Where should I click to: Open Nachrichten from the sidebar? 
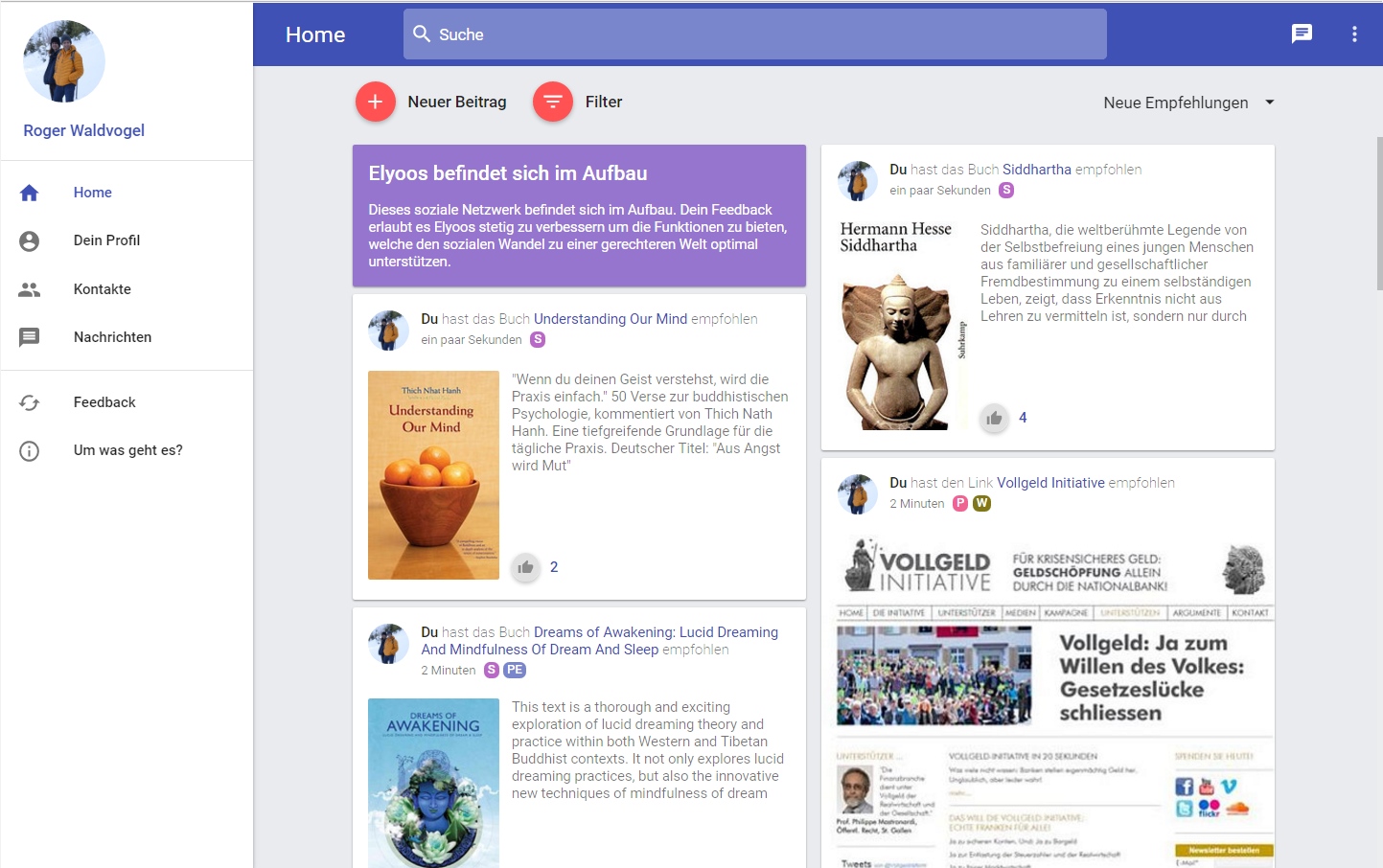coord(112,337)
